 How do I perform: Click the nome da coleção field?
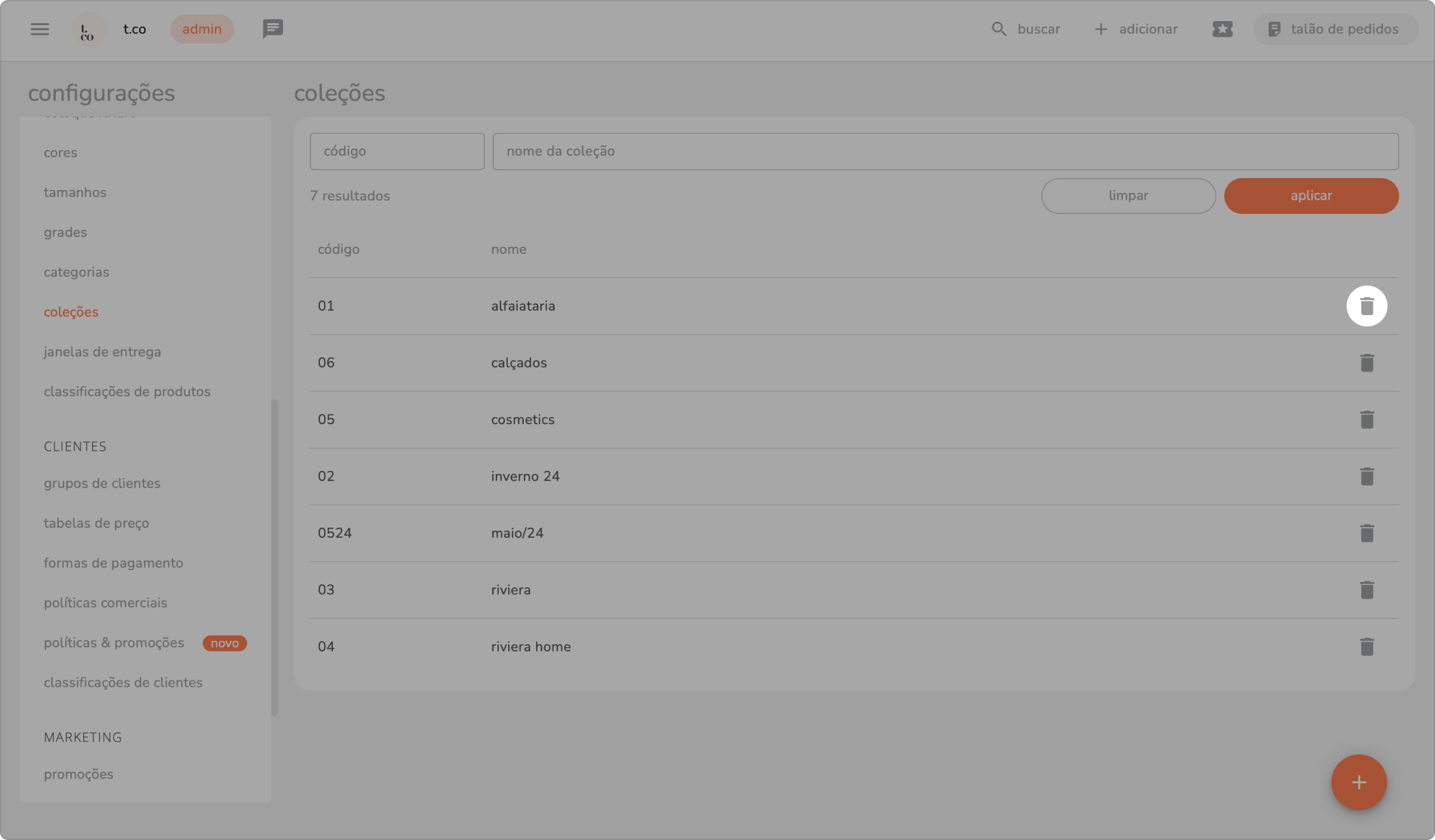(945, 151)
